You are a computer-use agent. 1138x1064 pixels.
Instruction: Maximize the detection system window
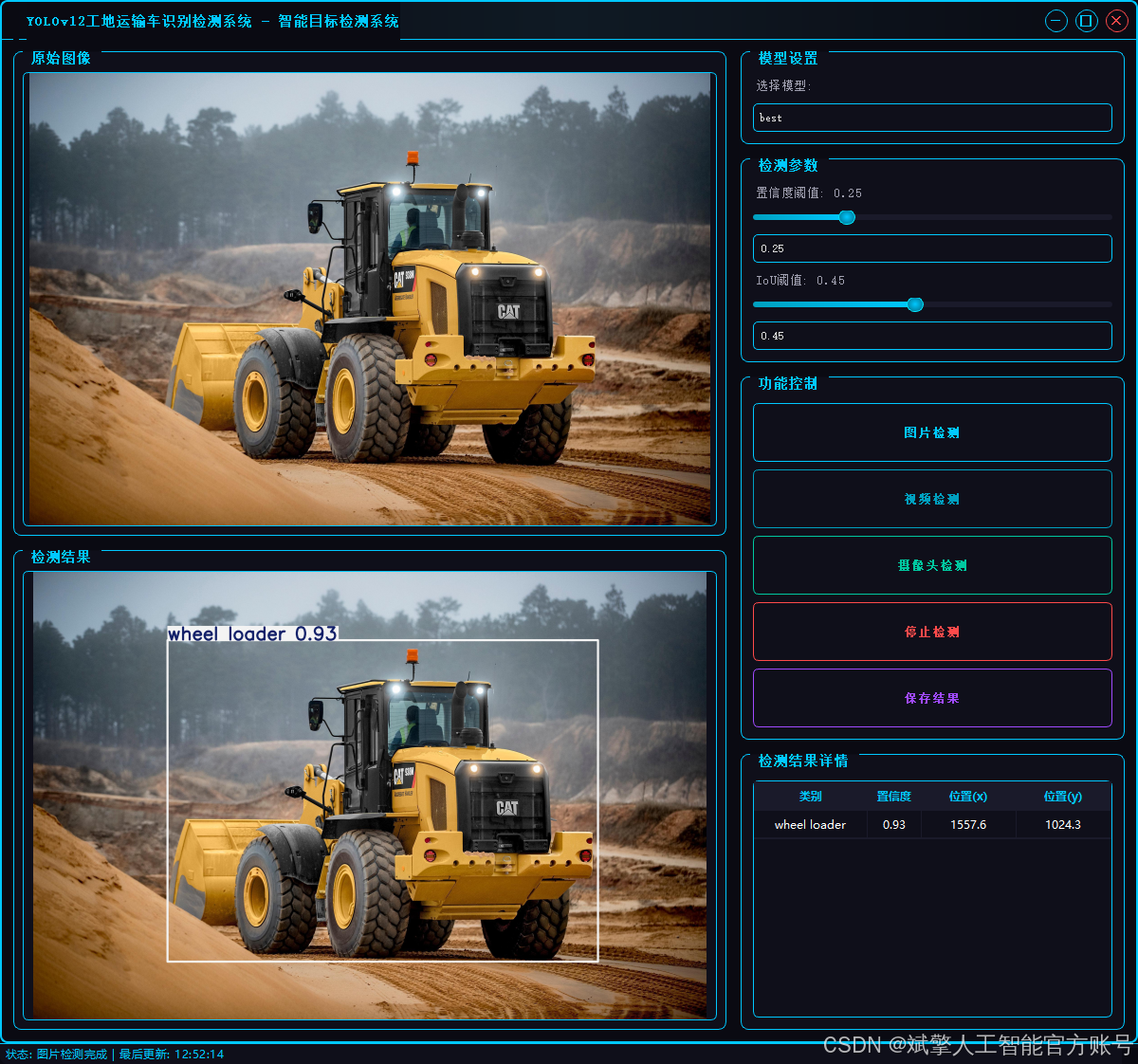(x=1087, y=21)
